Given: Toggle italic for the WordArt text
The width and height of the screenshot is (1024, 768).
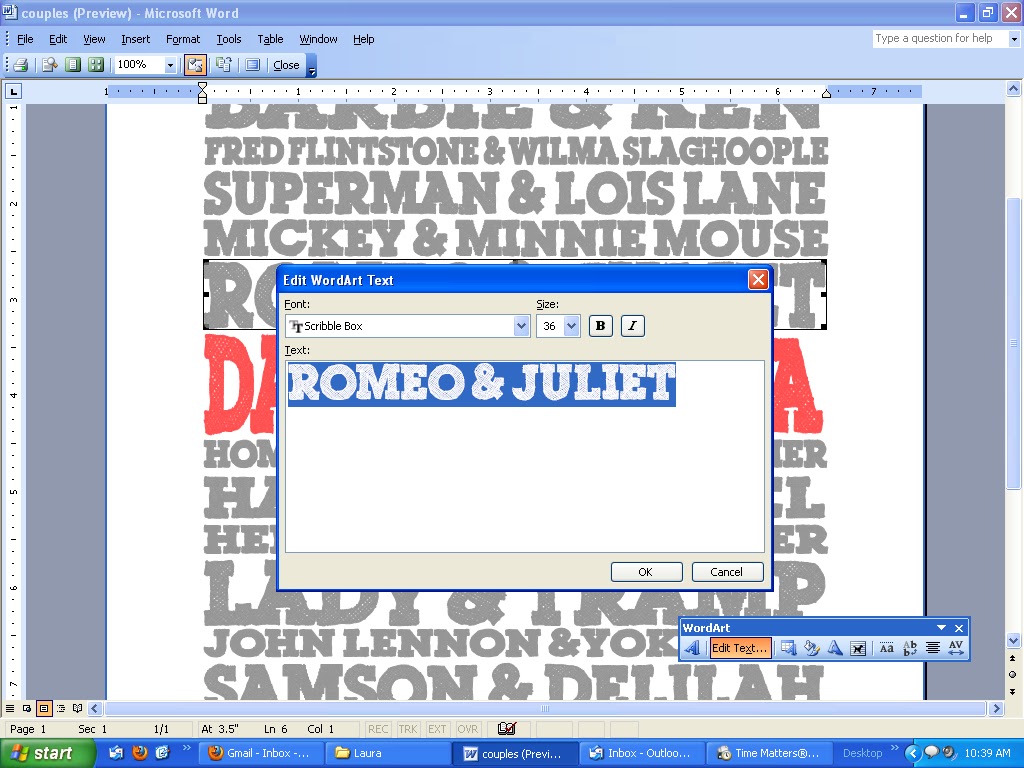Looking at the screenshot, I should (632, 326).
